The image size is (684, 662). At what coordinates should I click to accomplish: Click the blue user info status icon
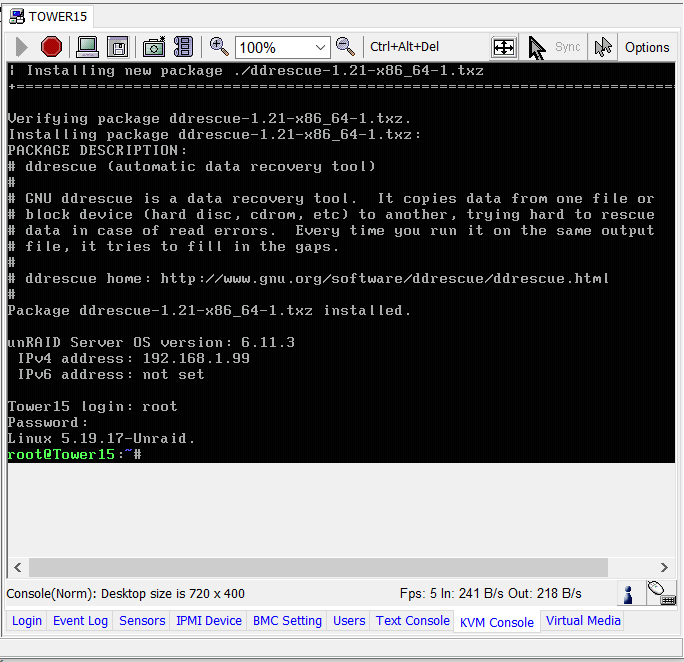click(x=628, y=594)
